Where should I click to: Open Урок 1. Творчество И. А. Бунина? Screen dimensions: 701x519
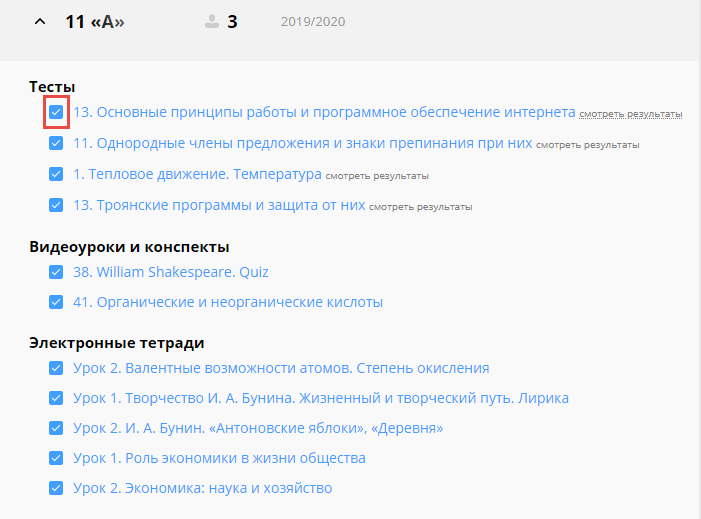click(321, 398)
